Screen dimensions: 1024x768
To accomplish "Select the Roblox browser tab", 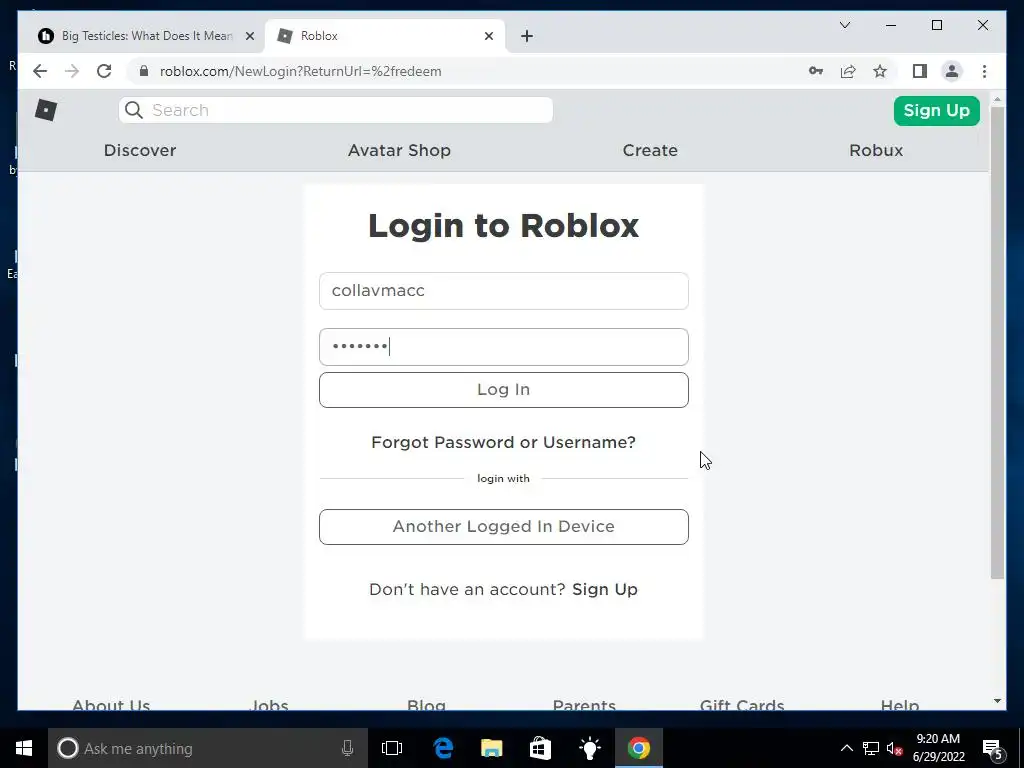I will coord(385,36).
